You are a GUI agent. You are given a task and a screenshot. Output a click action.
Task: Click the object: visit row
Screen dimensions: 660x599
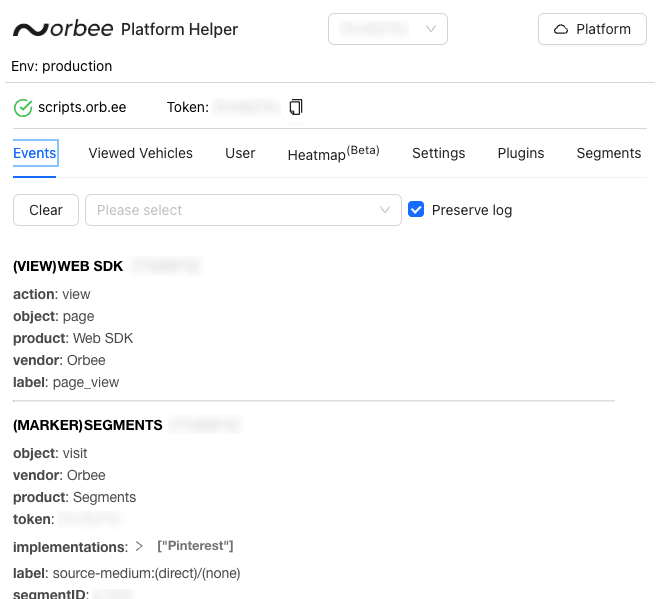[x=50, y=453]
